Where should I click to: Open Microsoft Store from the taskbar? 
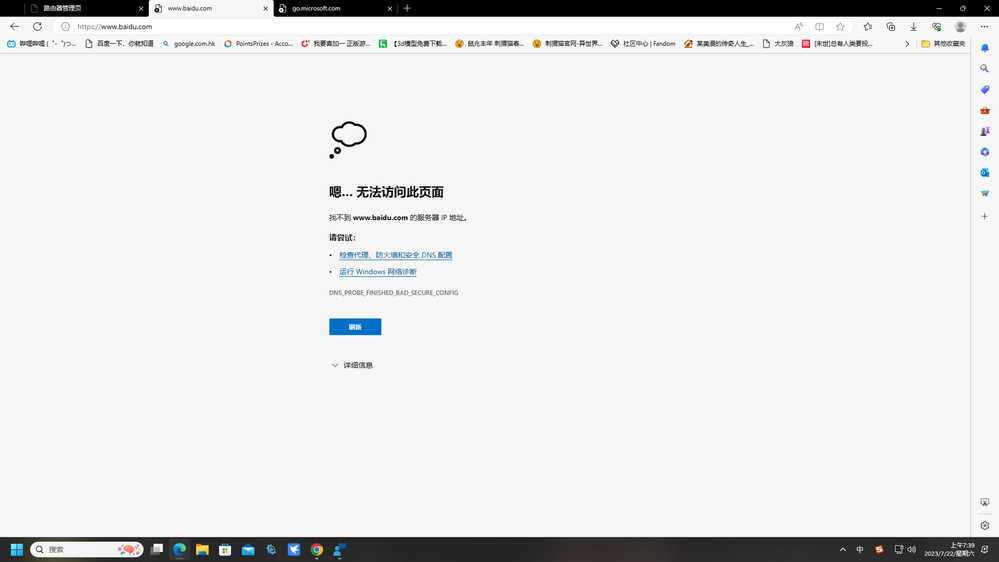tap(225, 549)
